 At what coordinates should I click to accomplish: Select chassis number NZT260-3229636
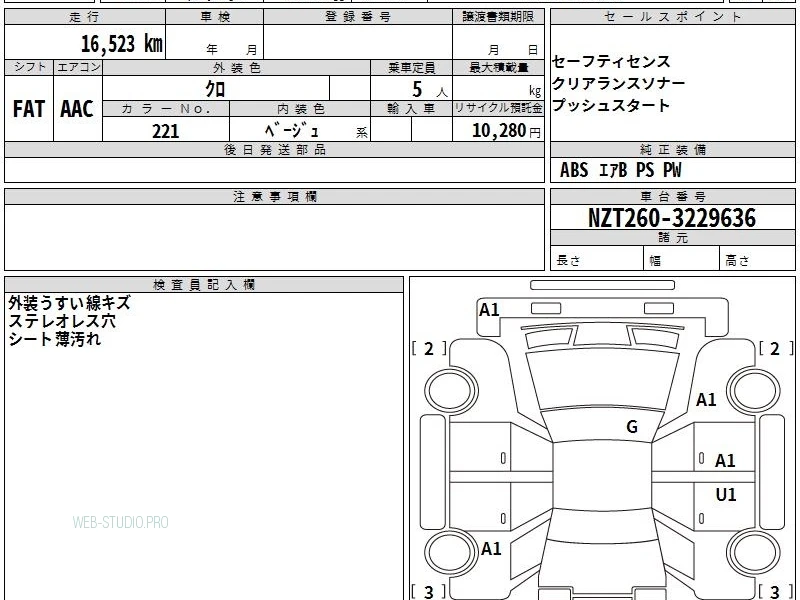pos(672,218)
